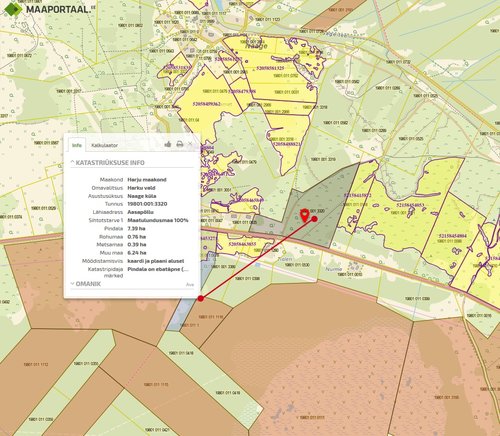
Task: Select the yellow parcel labeled 52158454053
Action: click(x=410, y=205)
